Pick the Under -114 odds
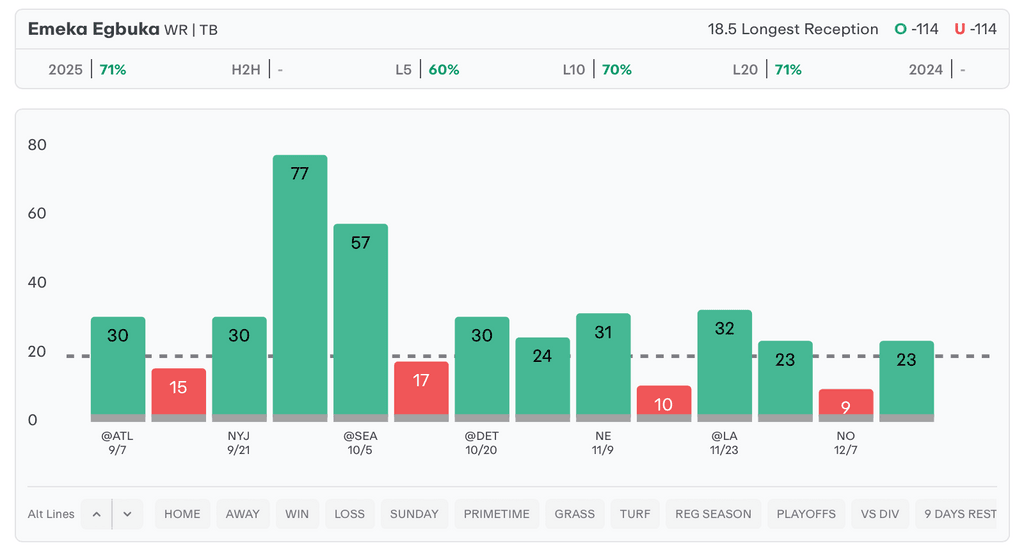This screenshot has height=556, width=1024. [975, 29]
